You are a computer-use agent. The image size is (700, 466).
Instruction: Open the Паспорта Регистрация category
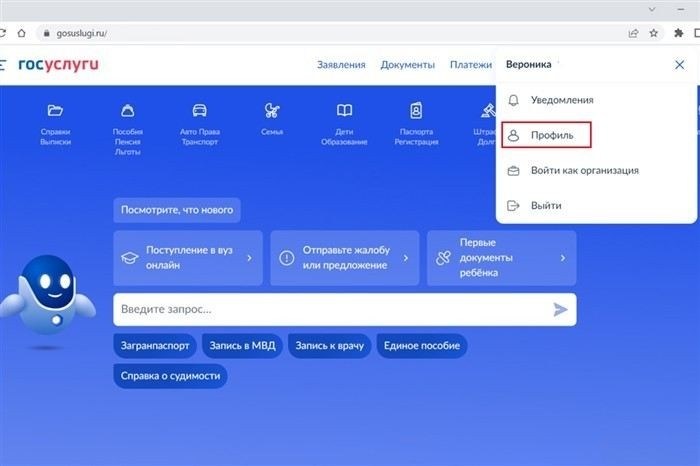click(416, 124)
